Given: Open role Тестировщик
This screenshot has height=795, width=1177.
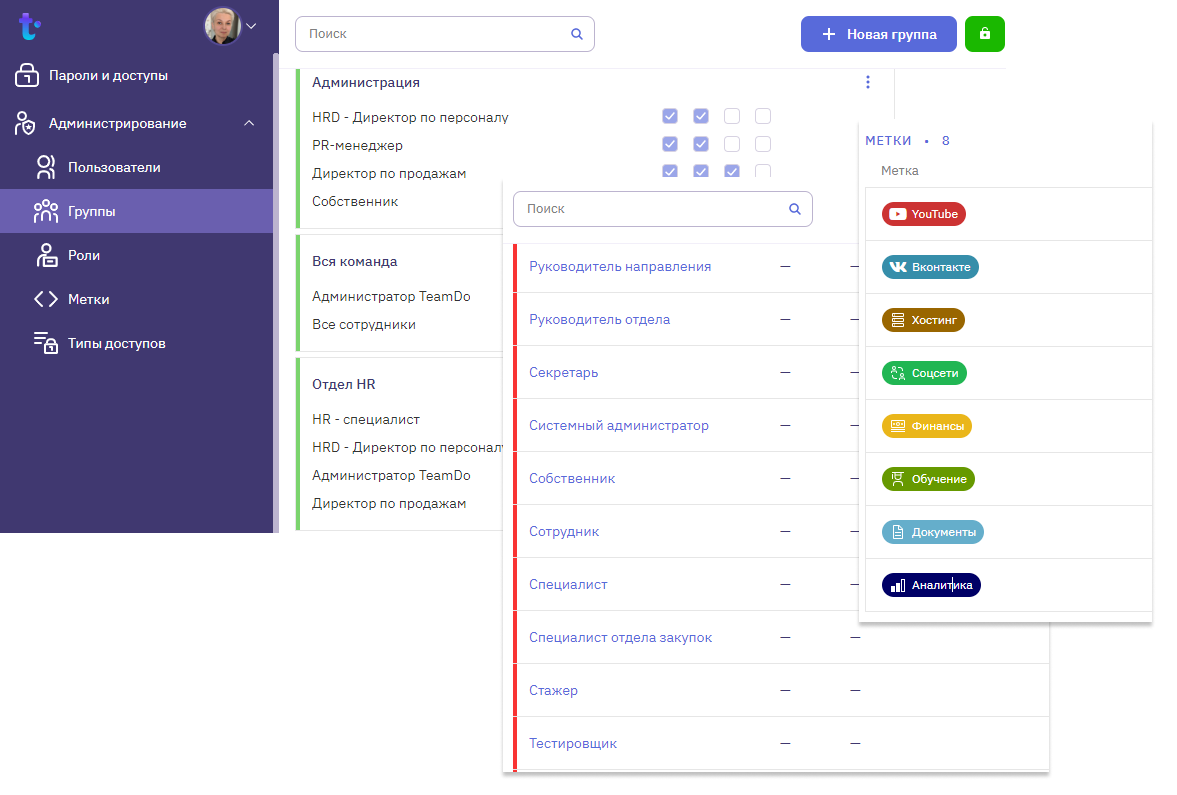Looking at the screenshot, I should pos(573,743).
